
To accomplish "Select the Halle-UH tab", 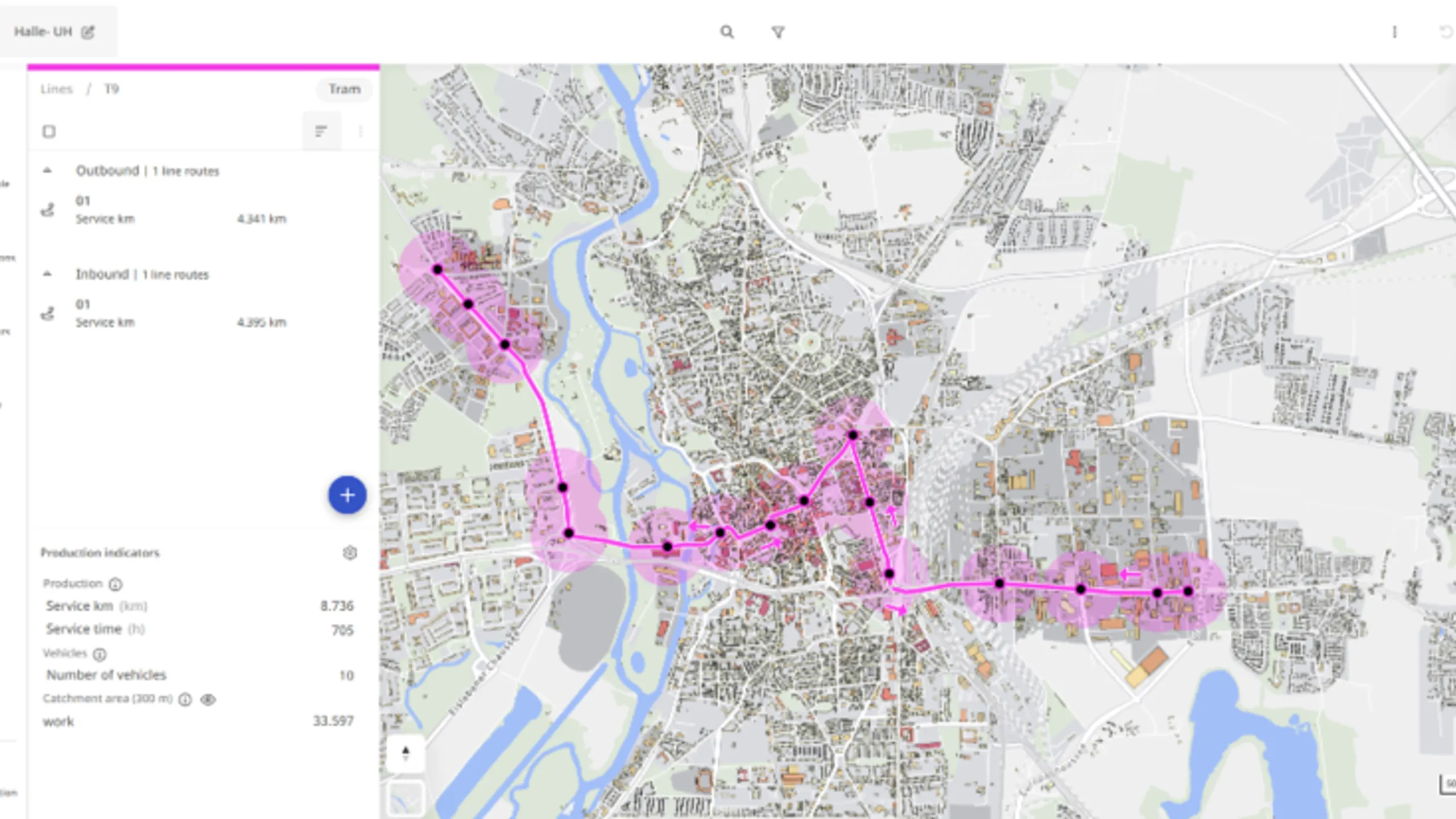I will pyautogui.click(x=43, y=32).
